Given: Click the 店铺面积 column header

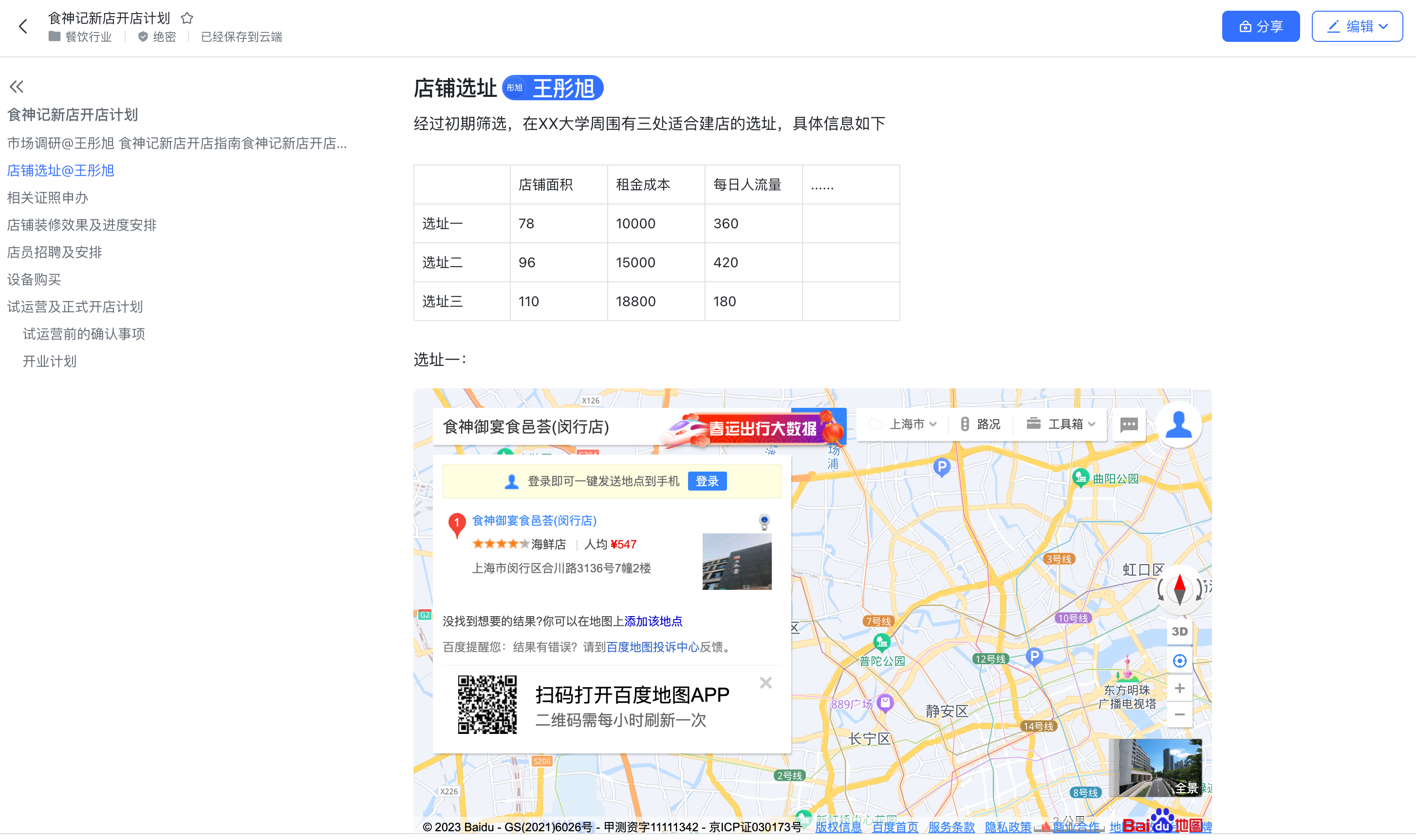Looking at the screenshot, I should coord(559,184).
